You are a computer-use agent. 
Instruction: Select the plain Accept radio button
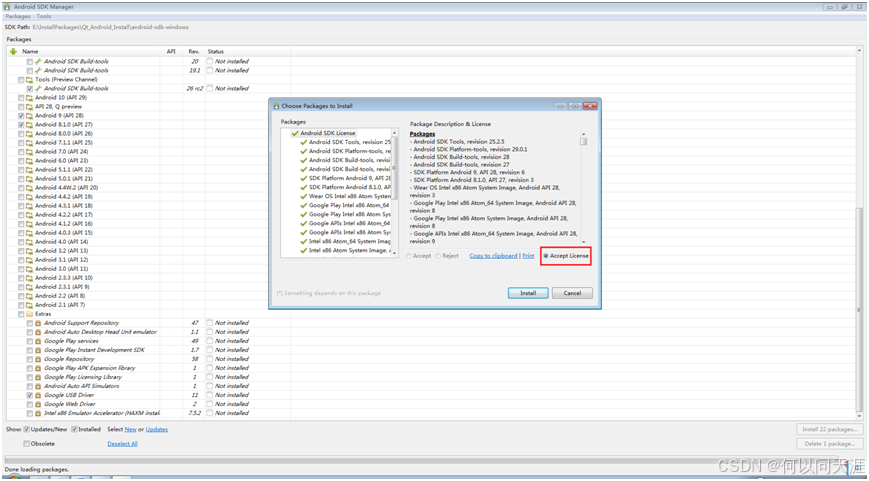[409, 256]
